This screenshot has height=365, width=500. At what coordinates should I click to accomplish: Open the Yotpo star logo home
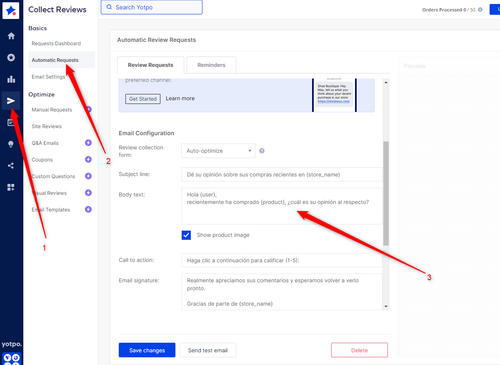[11, 10]
